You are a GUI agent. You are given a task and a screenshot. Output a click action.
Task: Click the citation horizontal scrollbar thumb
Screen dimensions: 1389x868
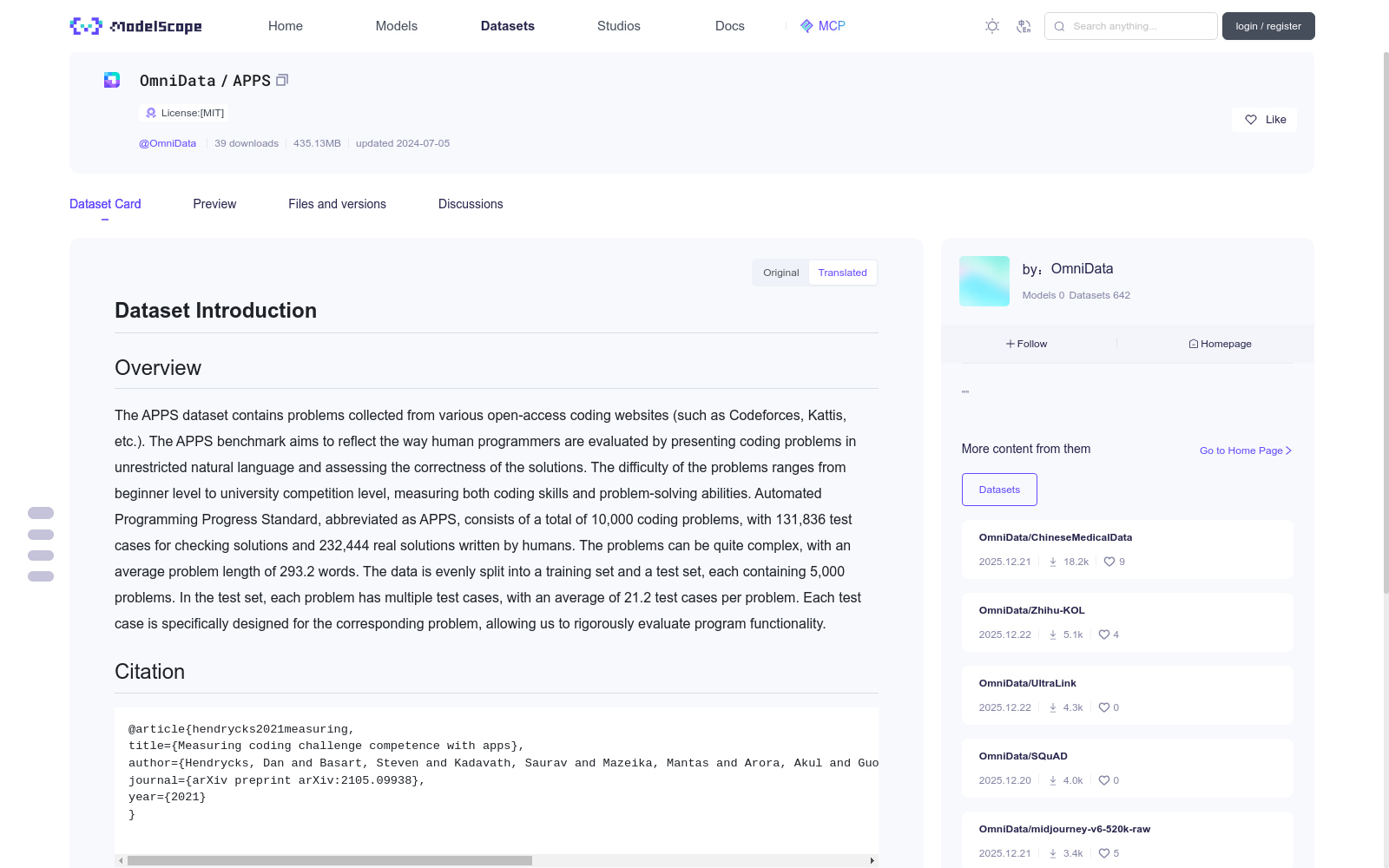[330, 861]
